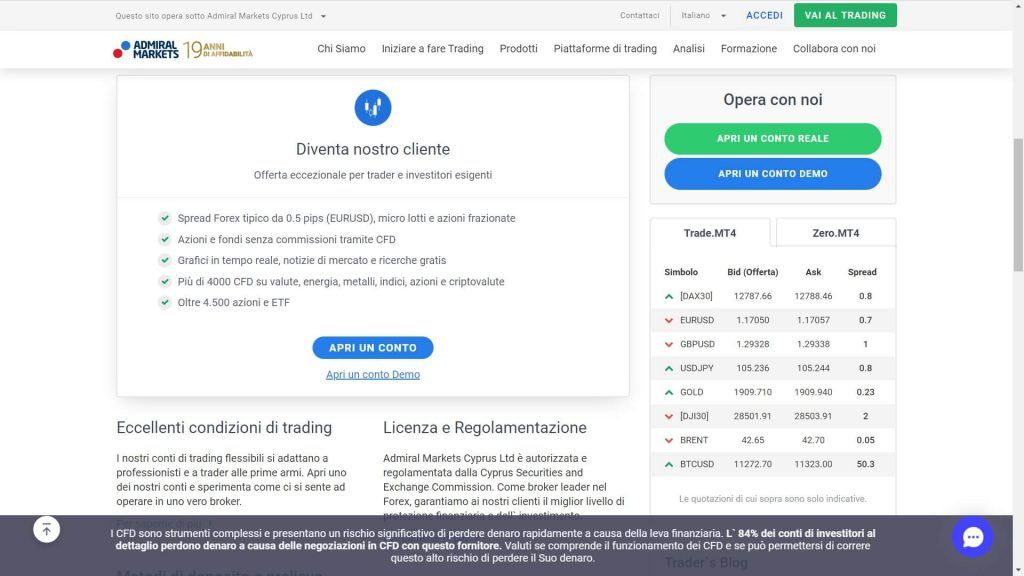Click the Bid (Offerta) column header
The width and height of the screenshot is (1024, 576).
[753, 272]
